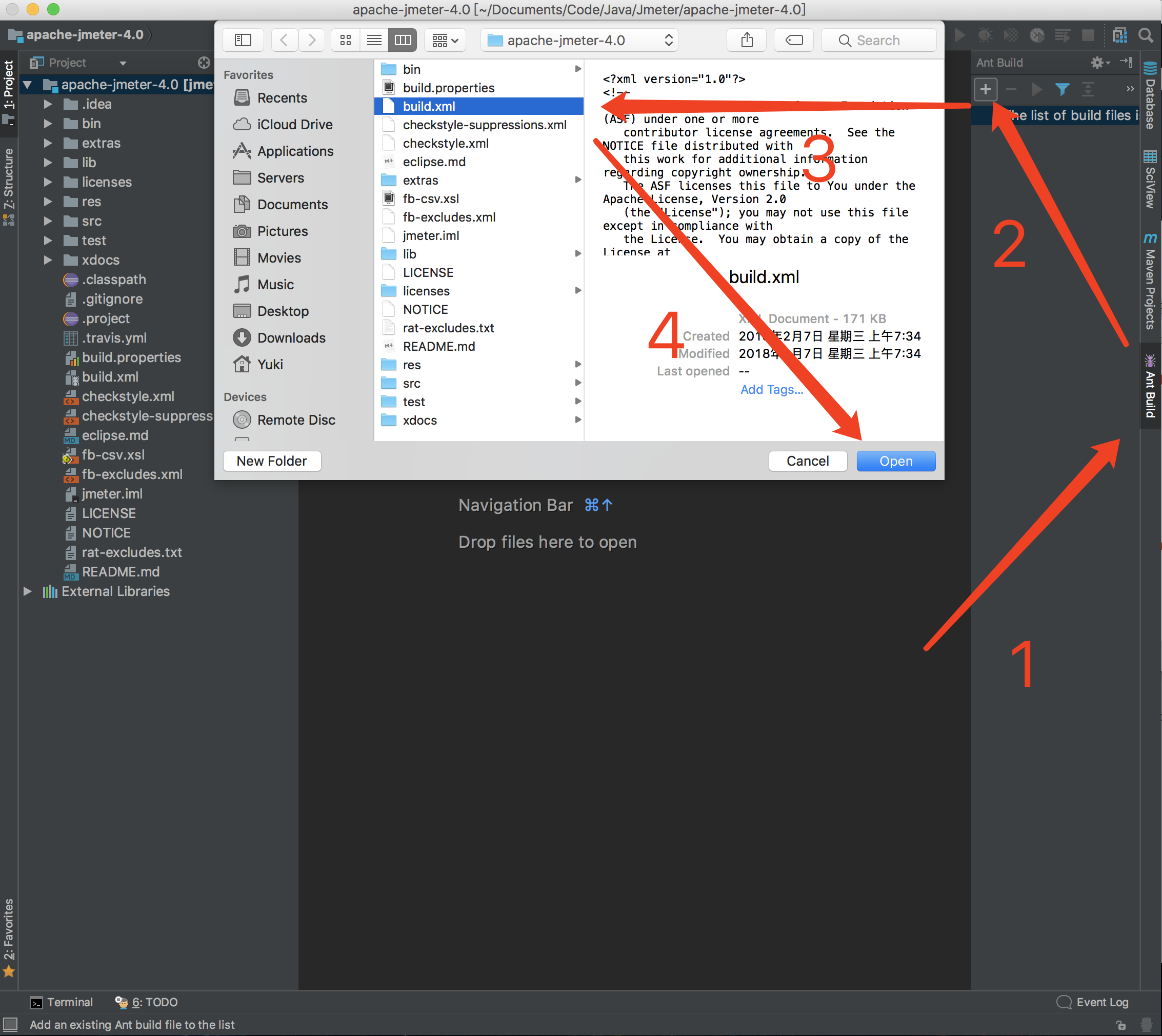Image resolution: width=1162 pixels, height=1036 pixels.
Task: Open 2: Favorites tool window tab
Action: click(9, 937)
